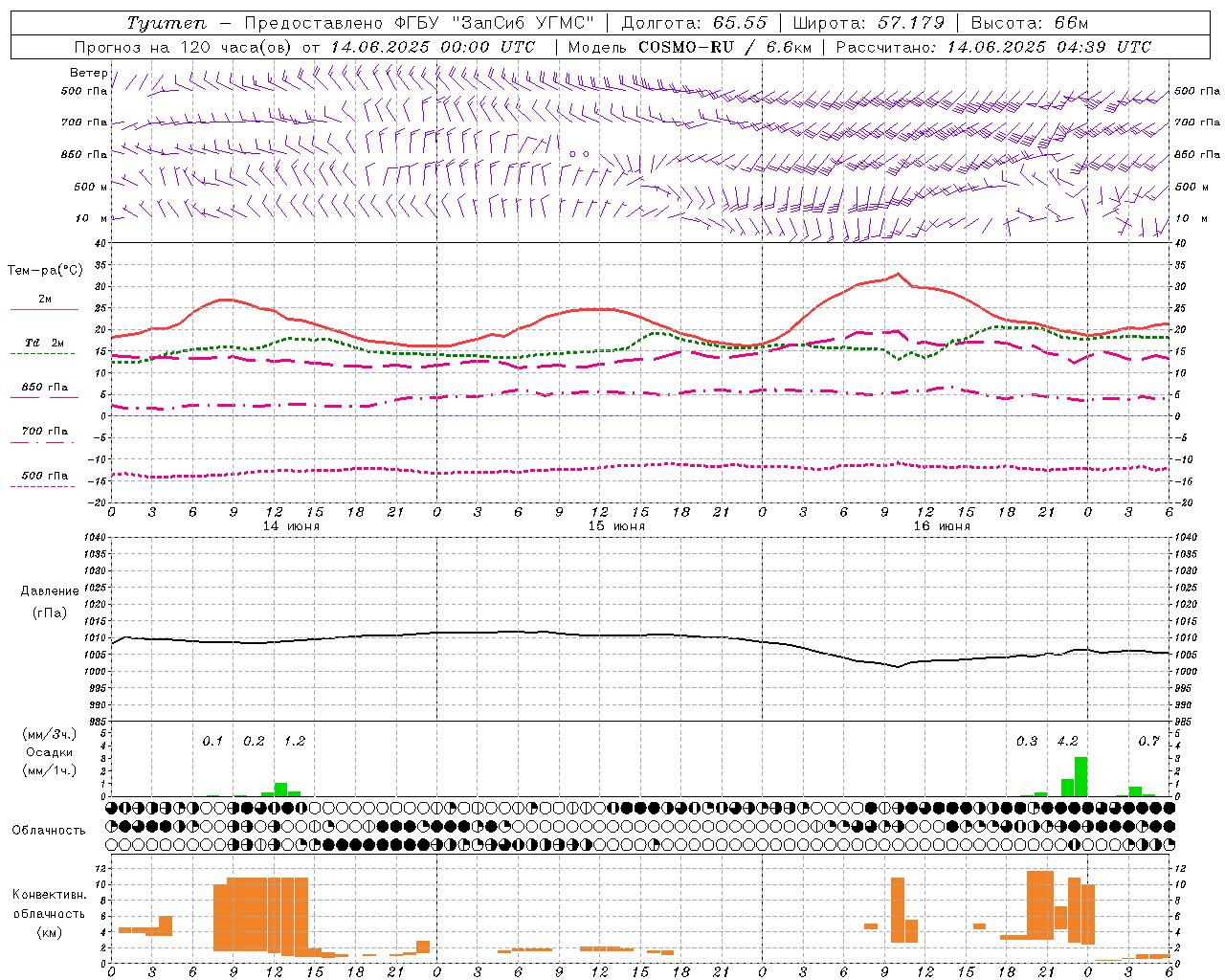
Task: Click the tallest green precipitation bar below "4.2"
Action: point(1080,777)
